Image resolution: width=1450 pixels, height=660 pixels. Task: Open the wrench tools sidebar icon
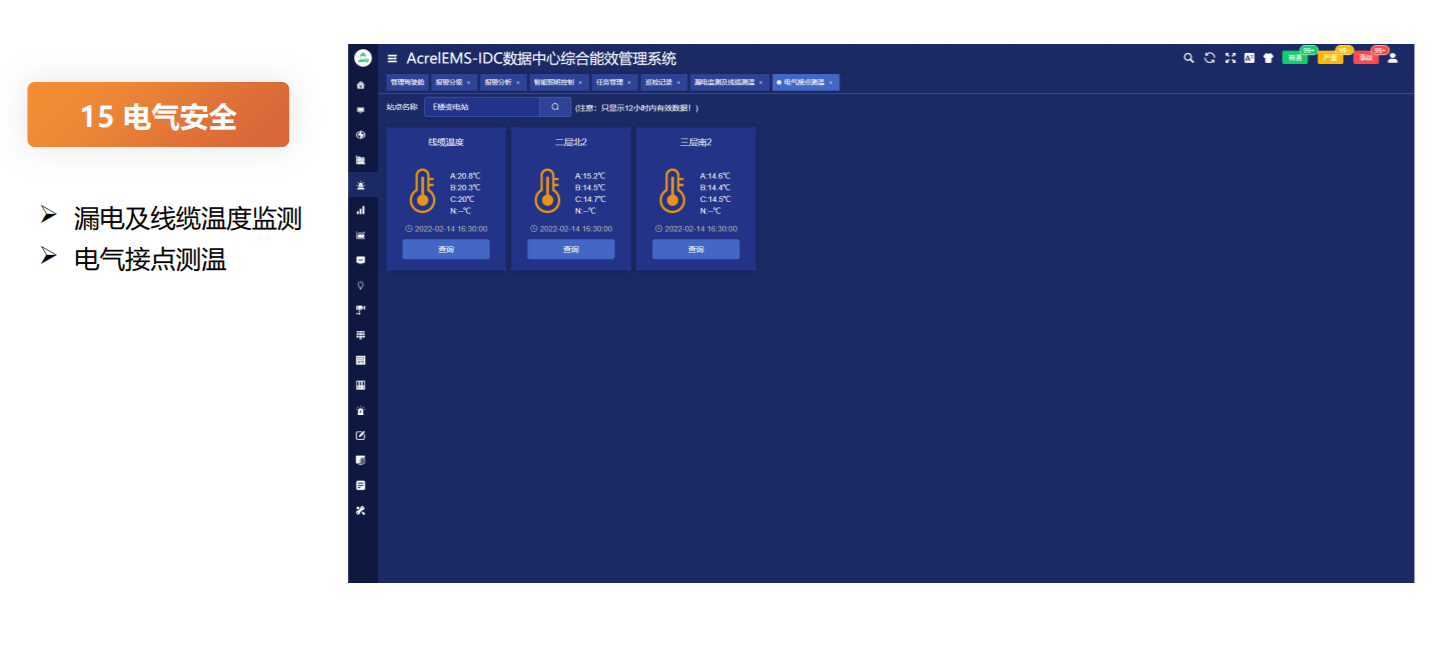[361, 510]
